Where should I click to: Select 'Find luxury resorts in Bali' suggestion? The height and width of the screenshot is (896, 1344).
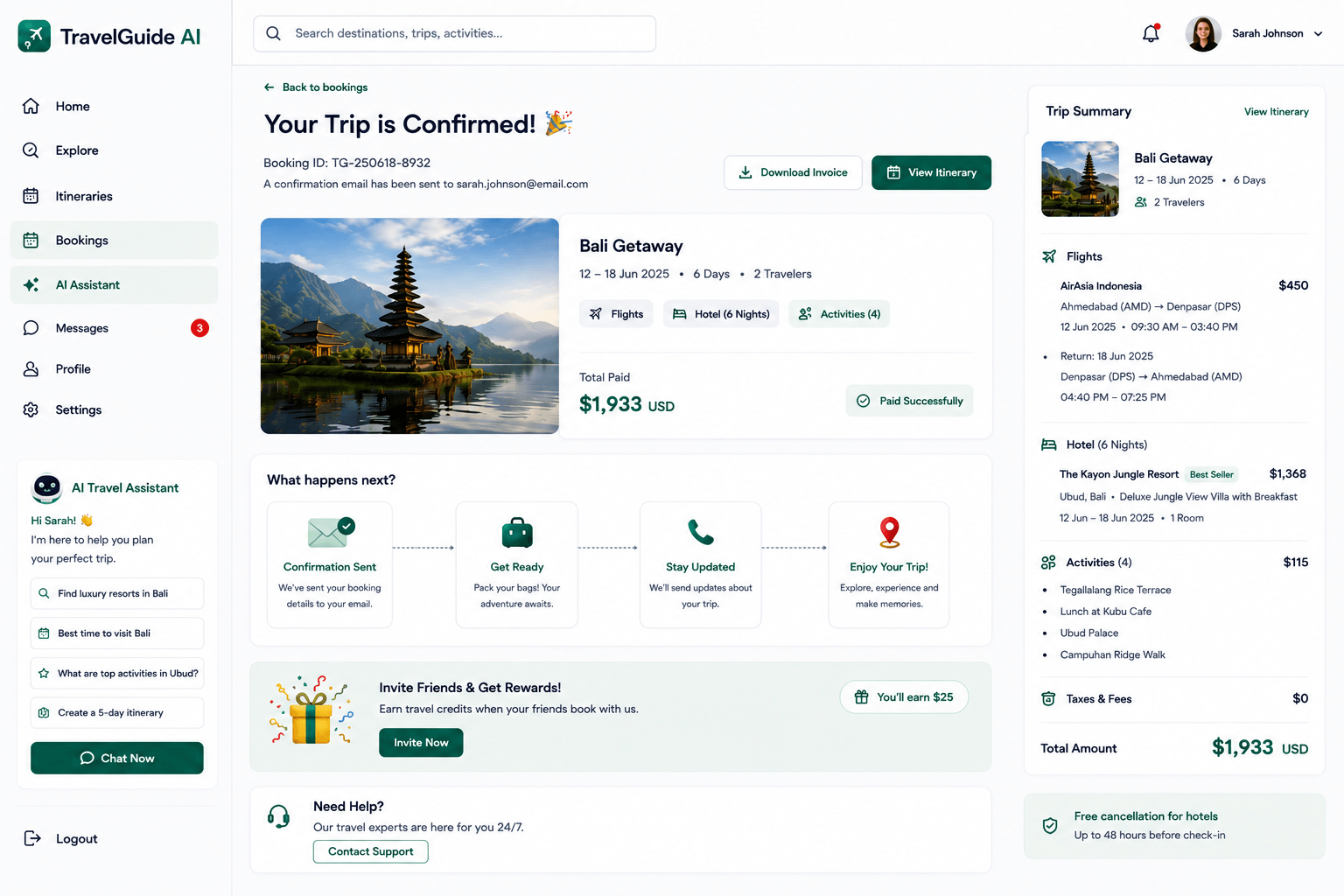(117, 593)
